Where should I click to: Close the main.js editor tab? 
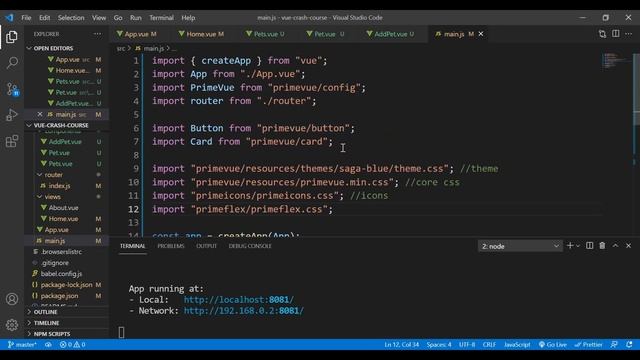tap(481, 34)
